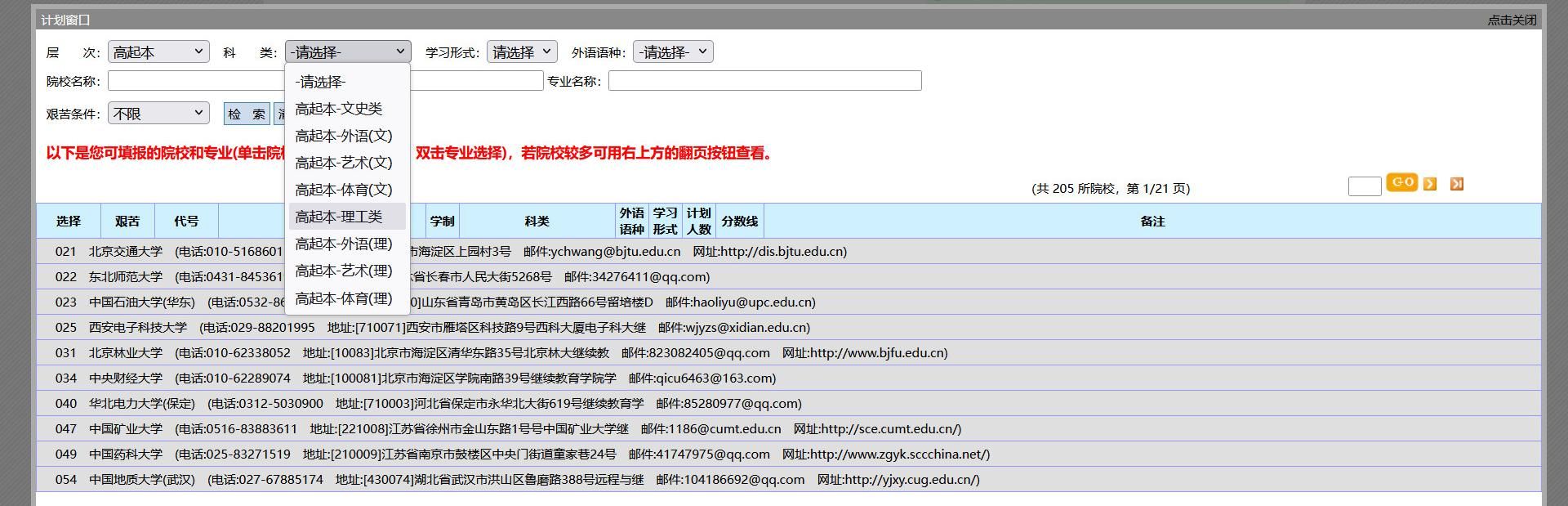Image resolution: width=1568 pixels, height=506 pixels.
Task: Select the 北京交通大学 row
Action: point(126,252)
